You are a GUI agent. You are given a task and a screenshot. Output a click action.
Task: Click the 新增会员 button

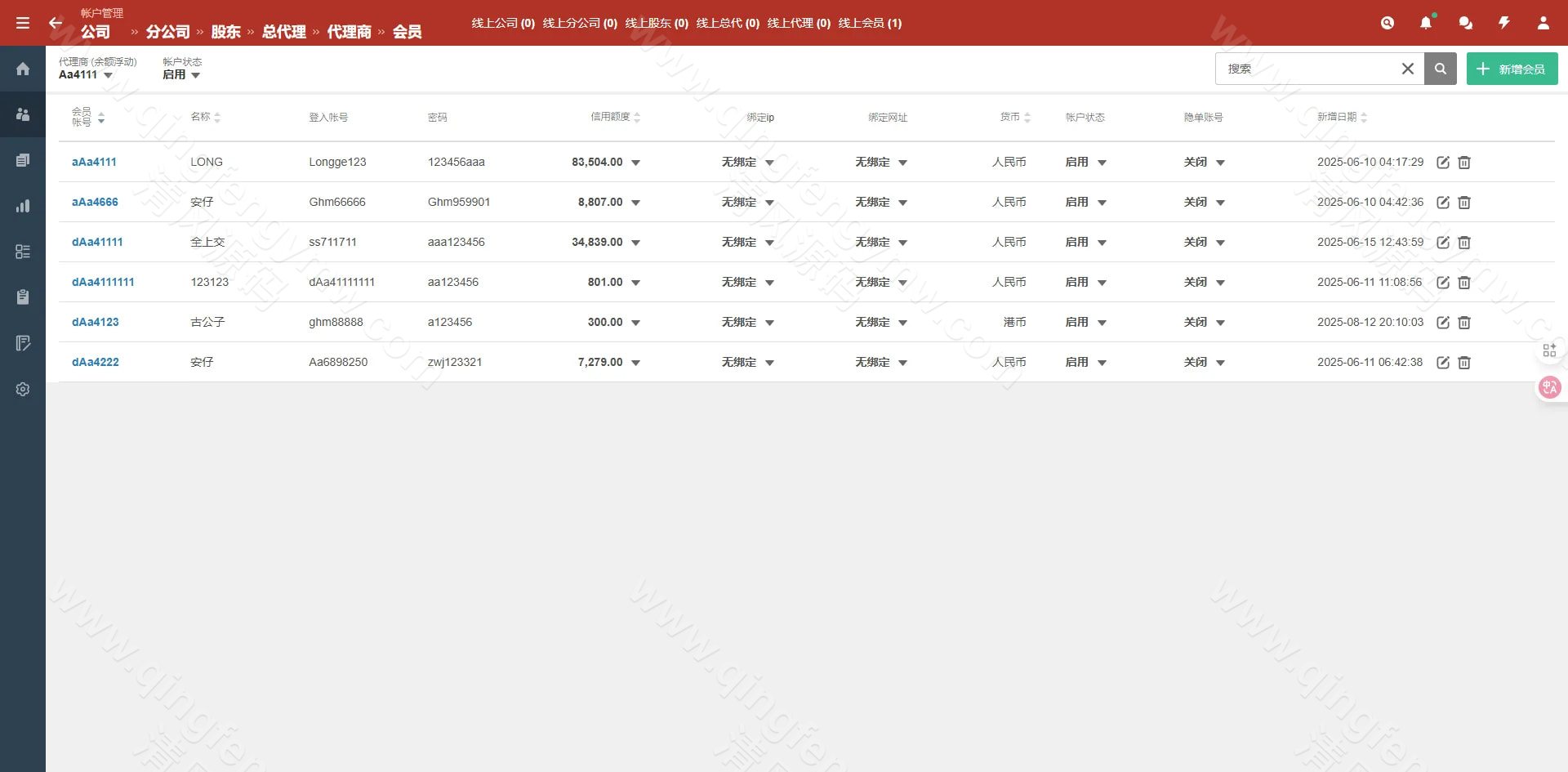pos(1512,69)
